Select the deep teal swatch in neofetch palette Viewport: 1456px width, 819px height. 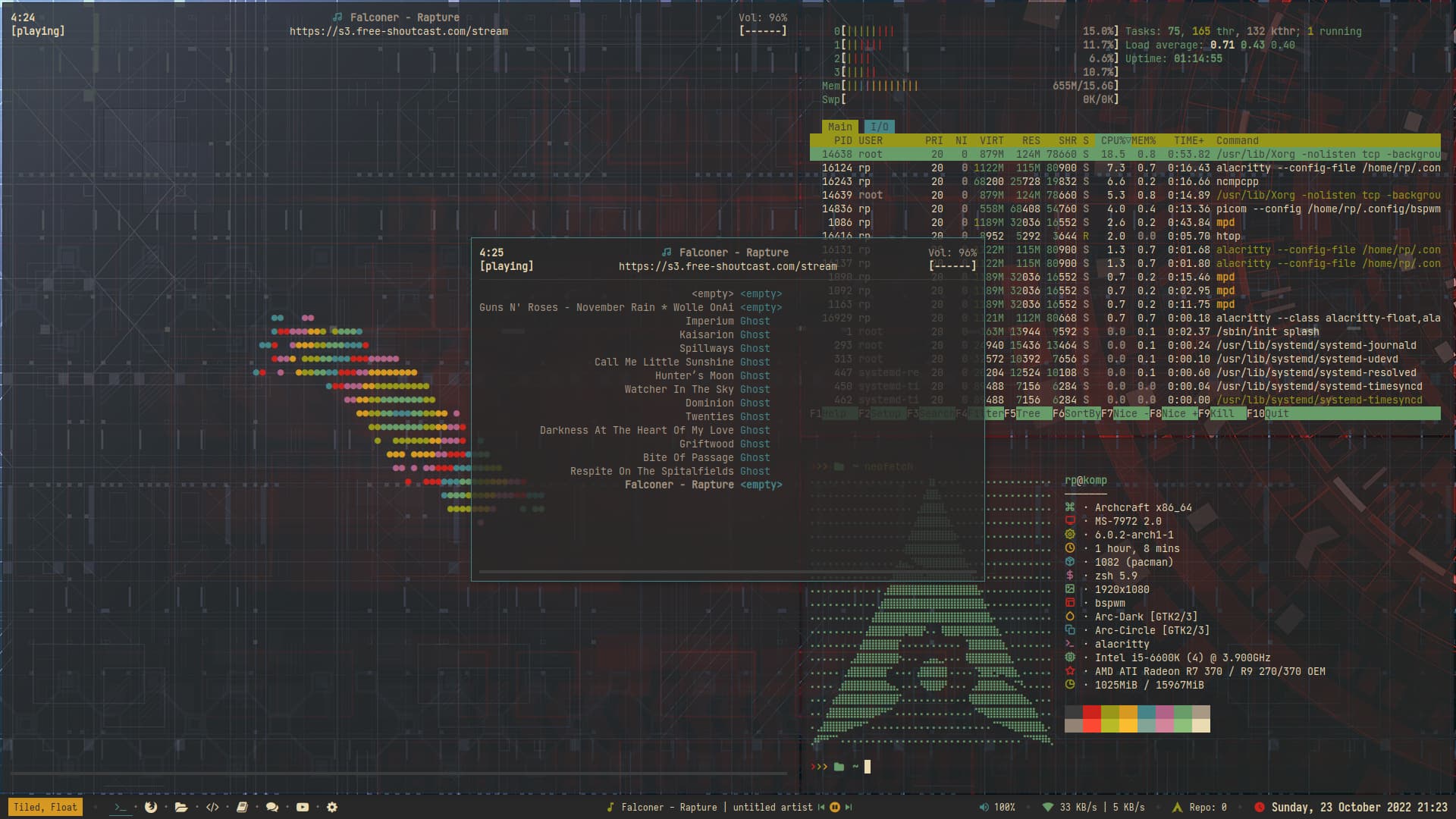point(1147,712)
